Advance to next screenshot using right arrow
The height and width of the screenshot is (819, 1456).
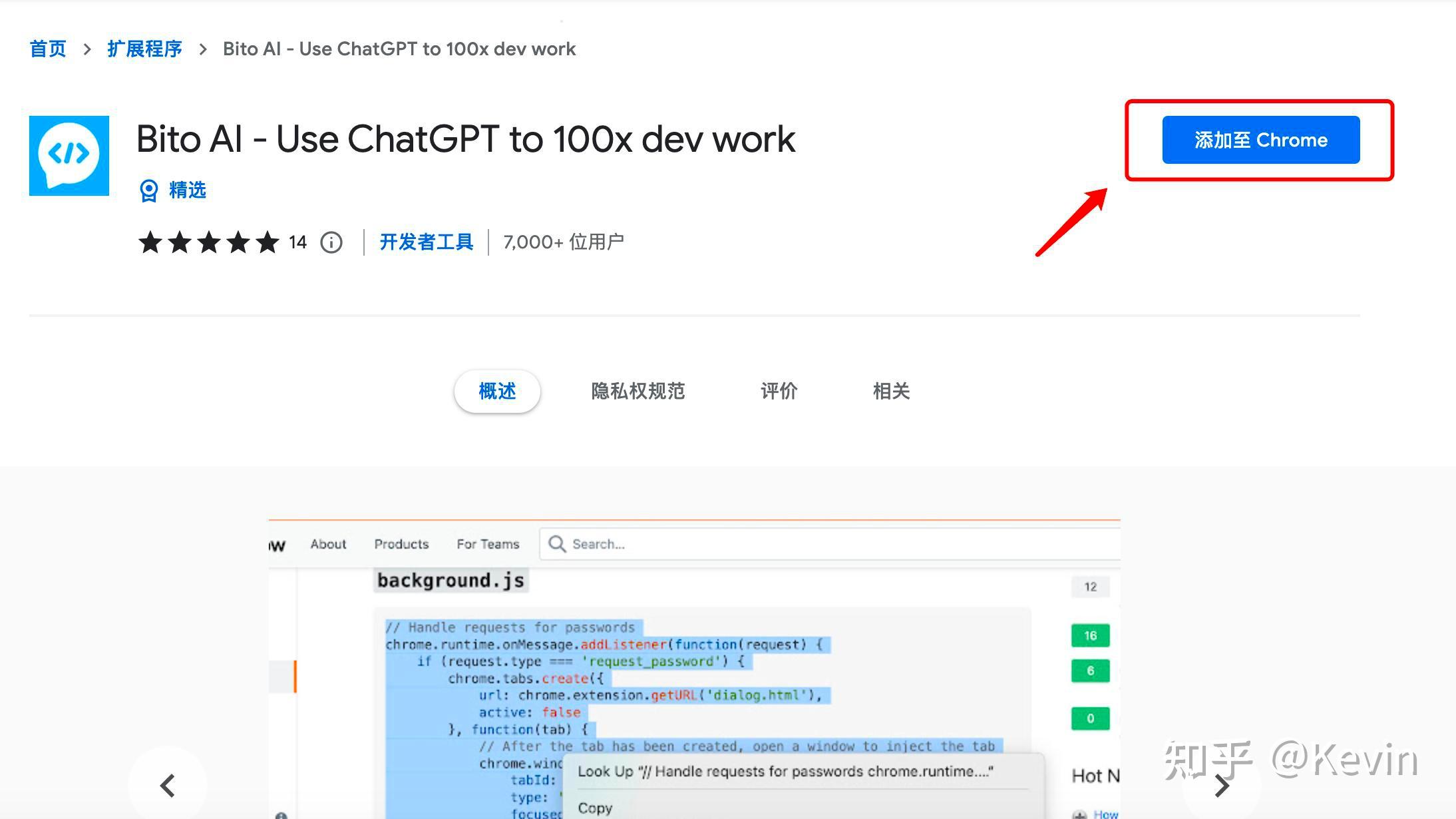pos(1222,786)
